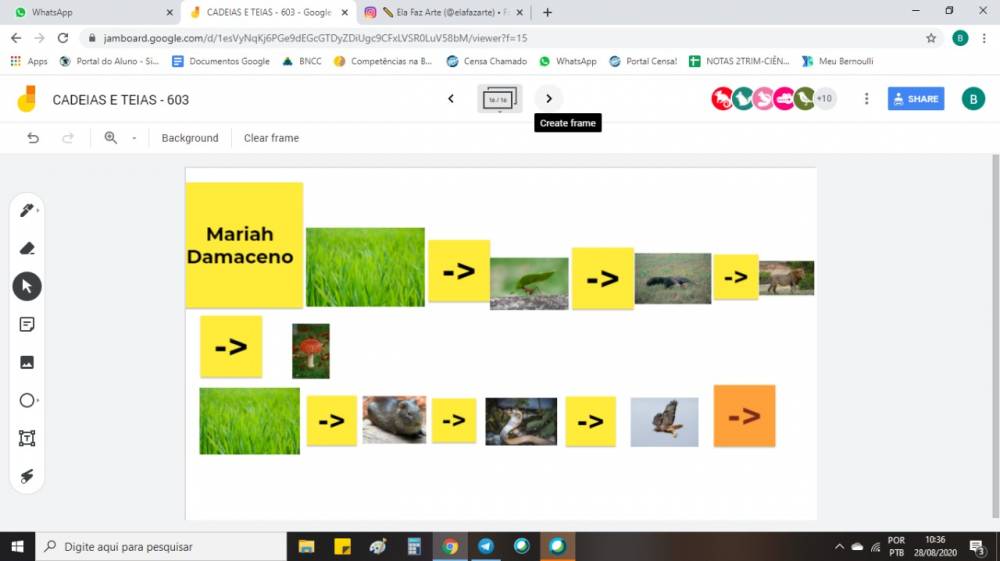1000x561 pixels.
Task: Click Clear frame
Action: coord(271,138)
